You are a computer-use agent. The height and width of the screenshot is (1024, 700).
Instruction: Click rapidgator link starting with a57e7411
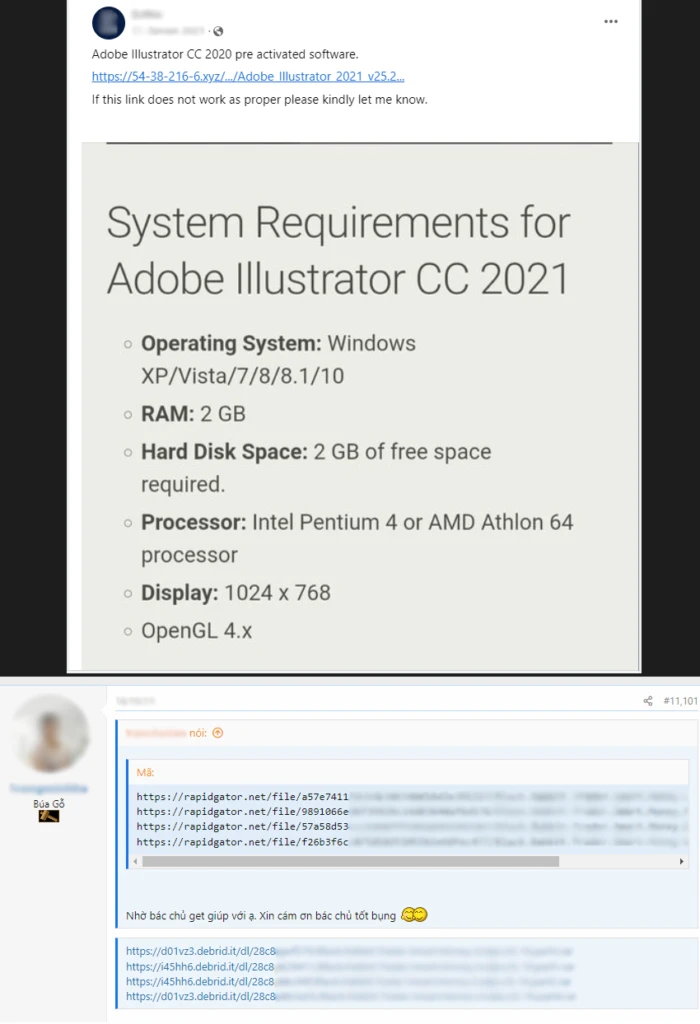click(242, 797)
